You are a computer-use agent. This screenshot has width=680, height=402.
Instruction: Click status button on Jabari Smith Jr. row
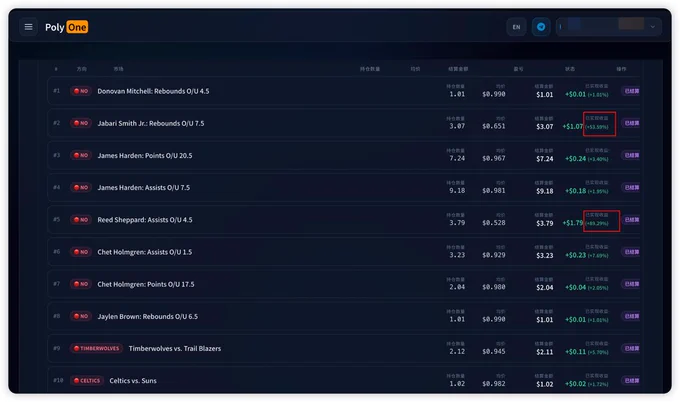point(631,123)
